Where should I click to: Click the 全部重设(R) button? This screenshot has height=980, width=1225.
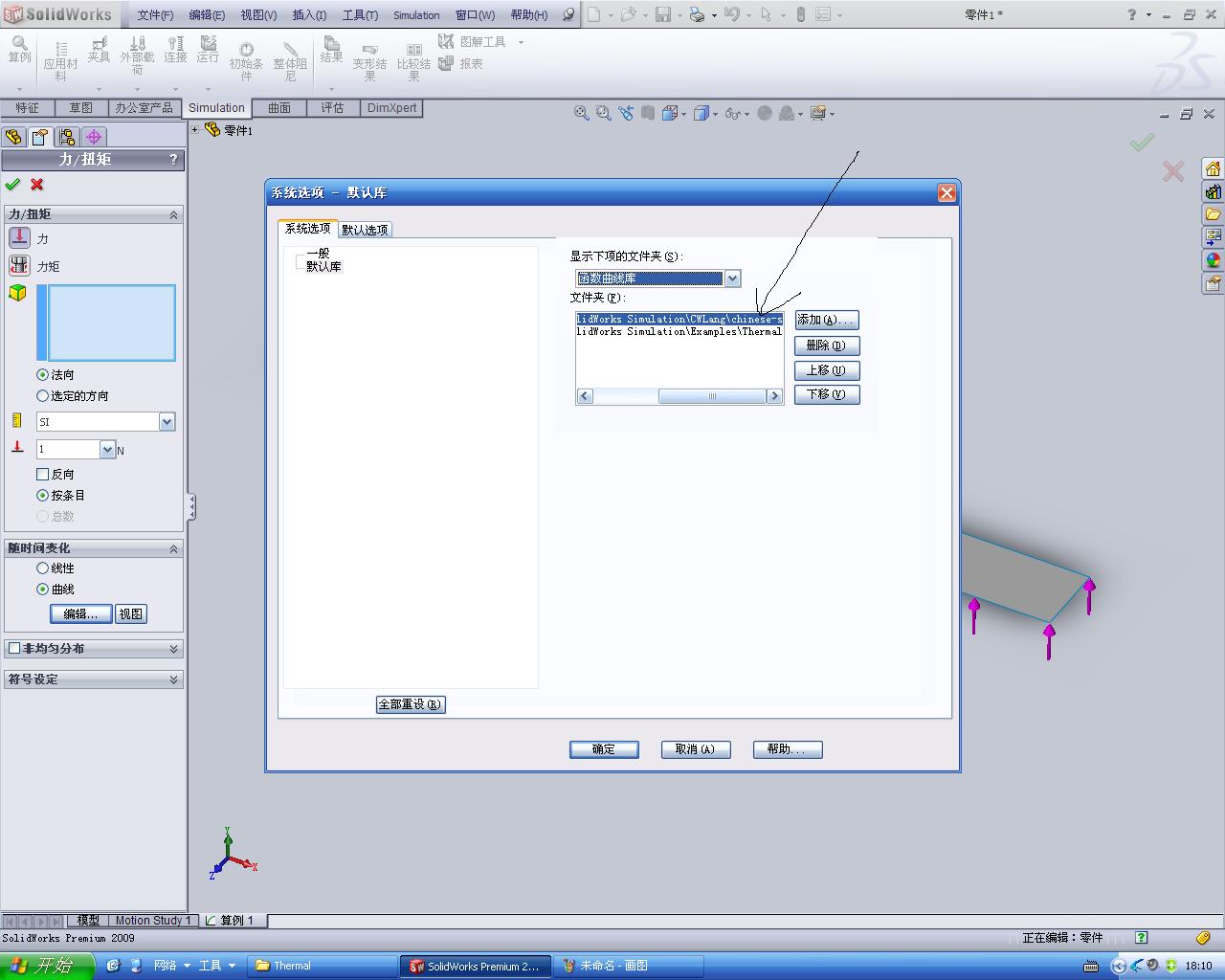(x=411, y=704)
